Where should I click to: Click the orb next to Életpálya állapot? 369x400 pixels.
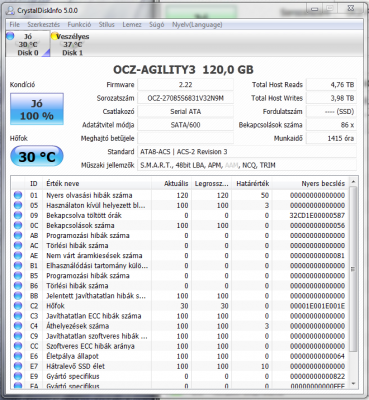[18, 356]
